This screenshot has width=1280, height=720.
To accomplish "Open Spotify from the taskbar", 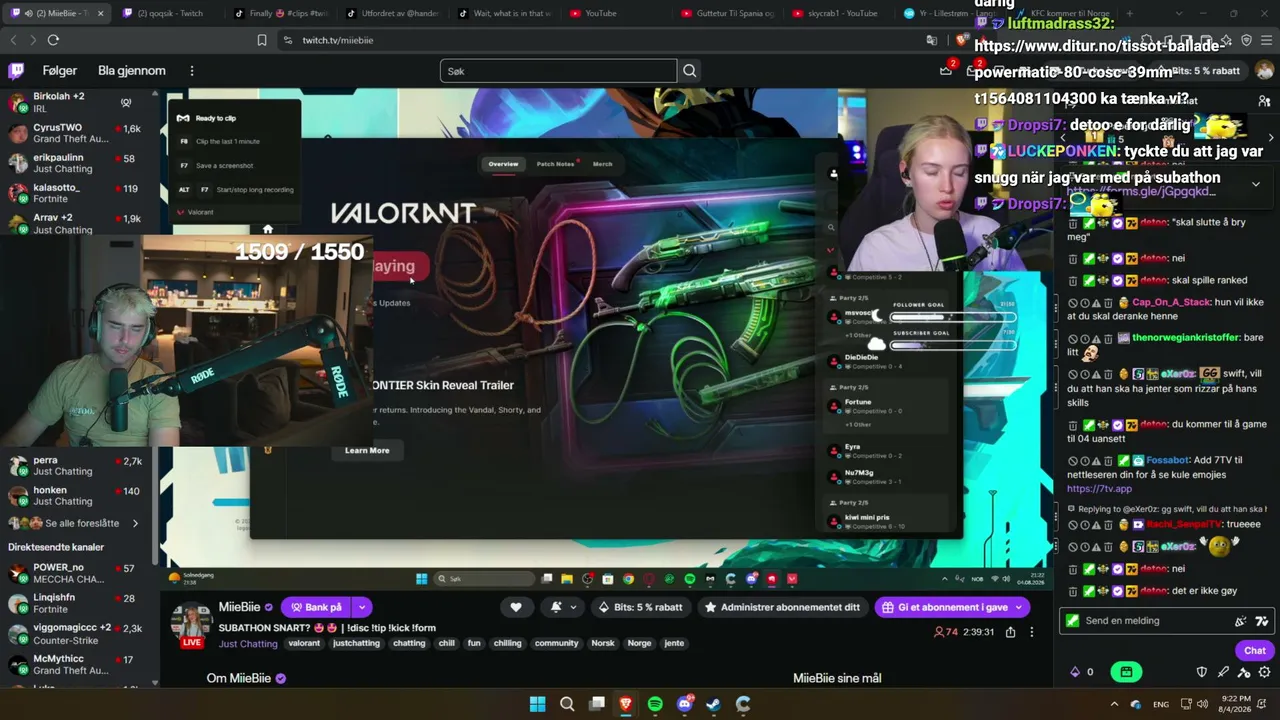I will tap(655, 704).
